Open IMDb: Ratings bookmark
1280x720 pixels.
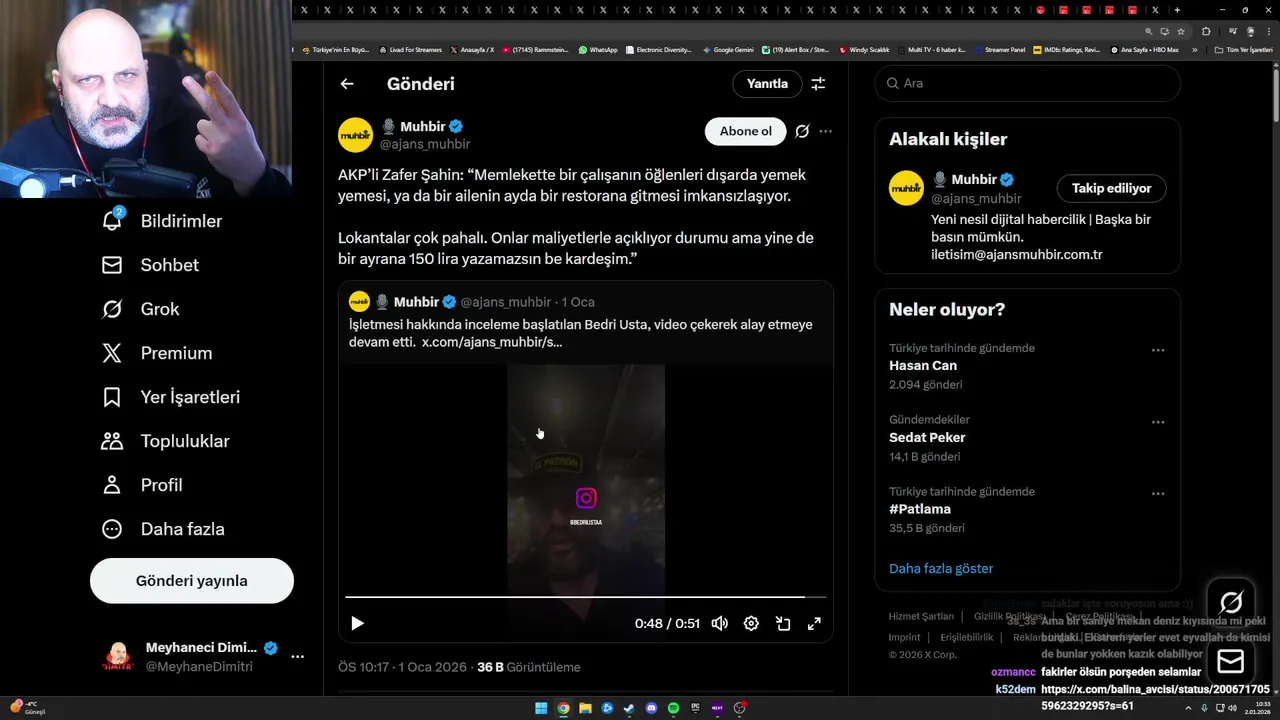click(1066, 49)
